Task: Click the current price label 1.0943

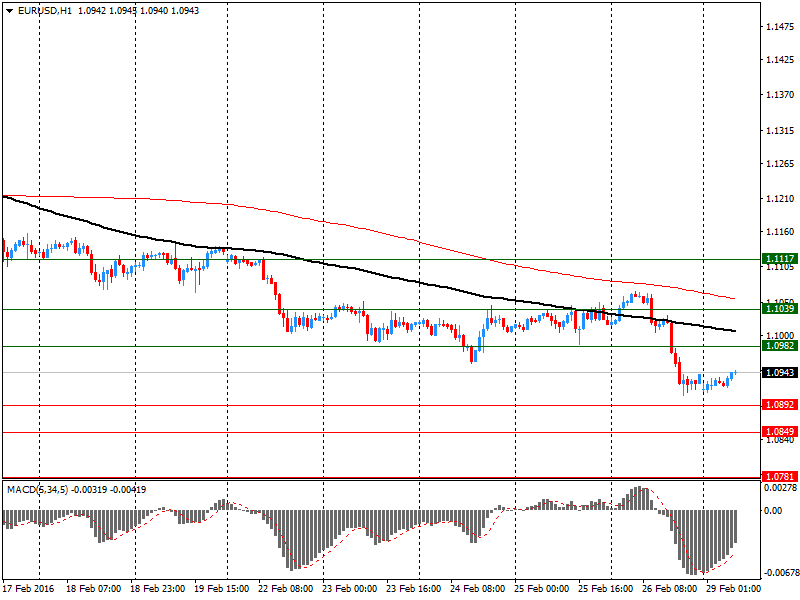Action: tap(780, 372)
